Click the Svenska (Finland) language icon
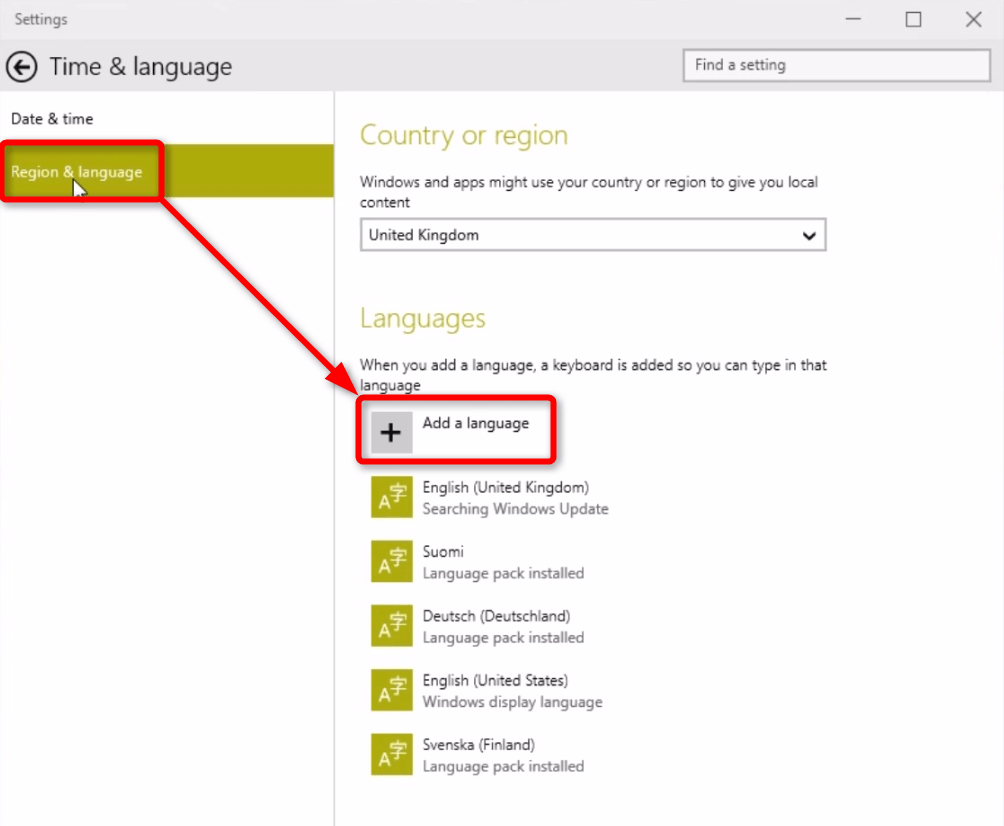 391,754
